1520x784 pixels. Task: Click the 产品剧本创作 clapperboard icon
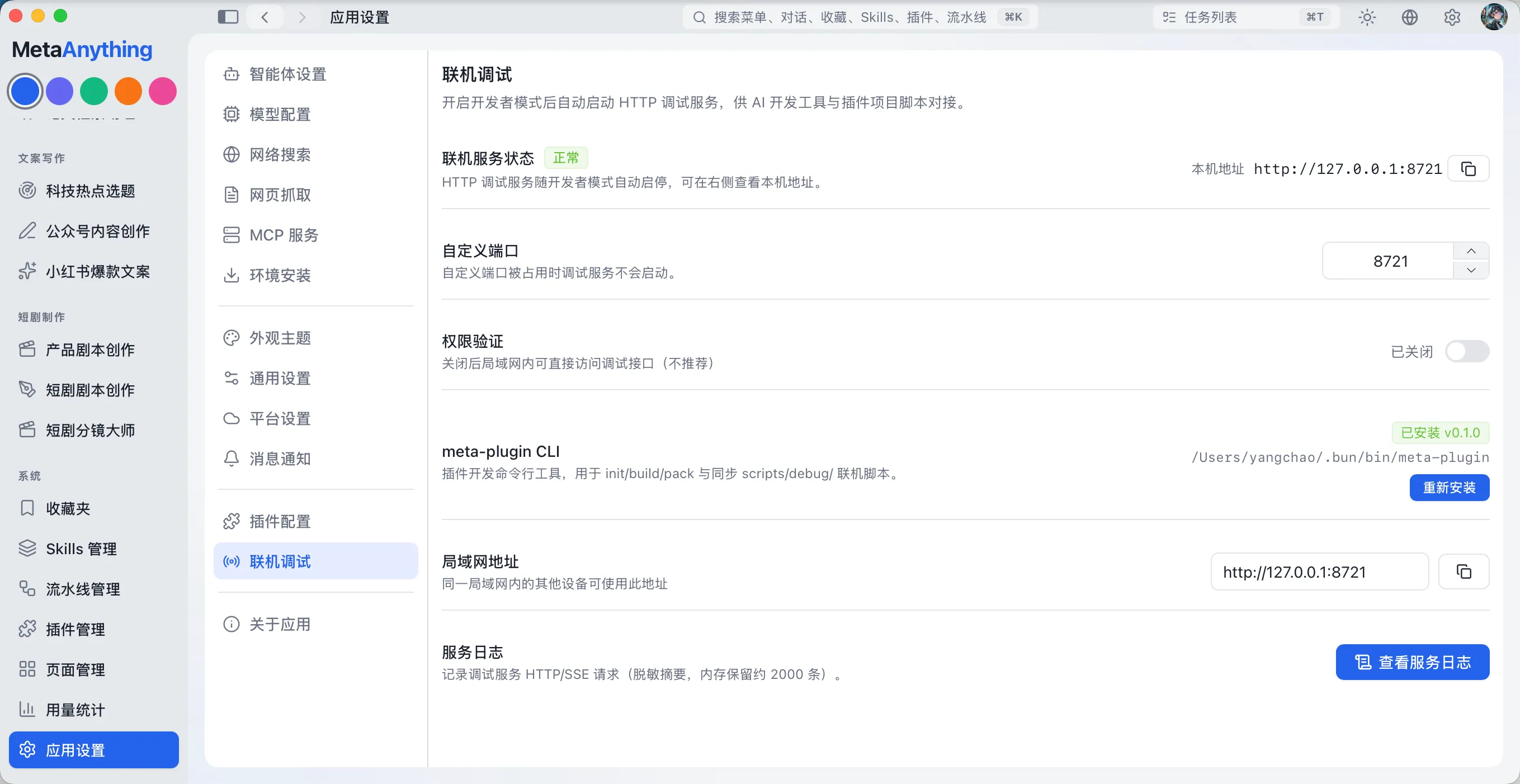tap(27, 350)
